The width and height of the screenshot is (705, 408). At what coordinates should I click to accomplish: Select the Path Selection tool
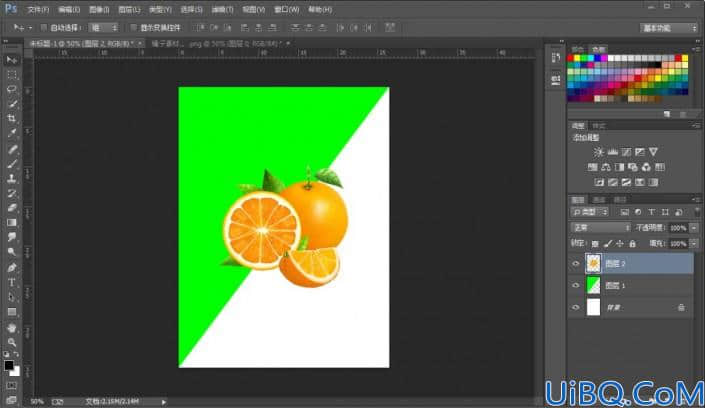(x=12, y=297)
